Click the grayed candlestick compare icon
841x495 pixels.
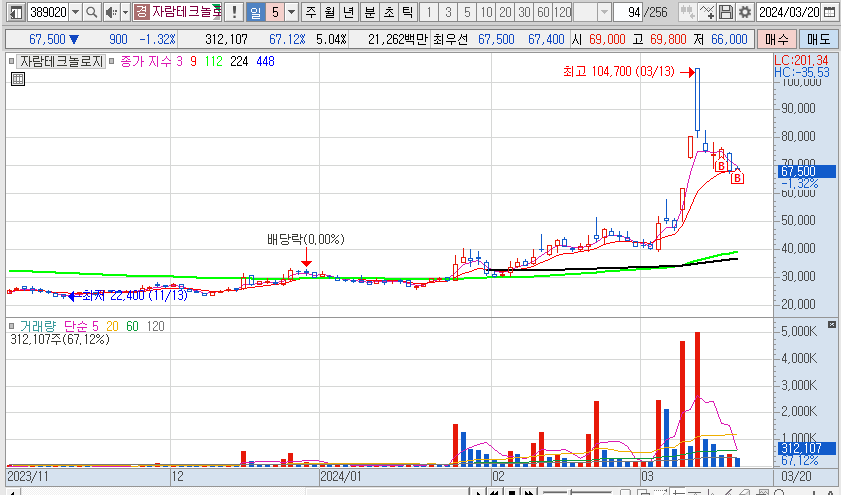point(687,12)
